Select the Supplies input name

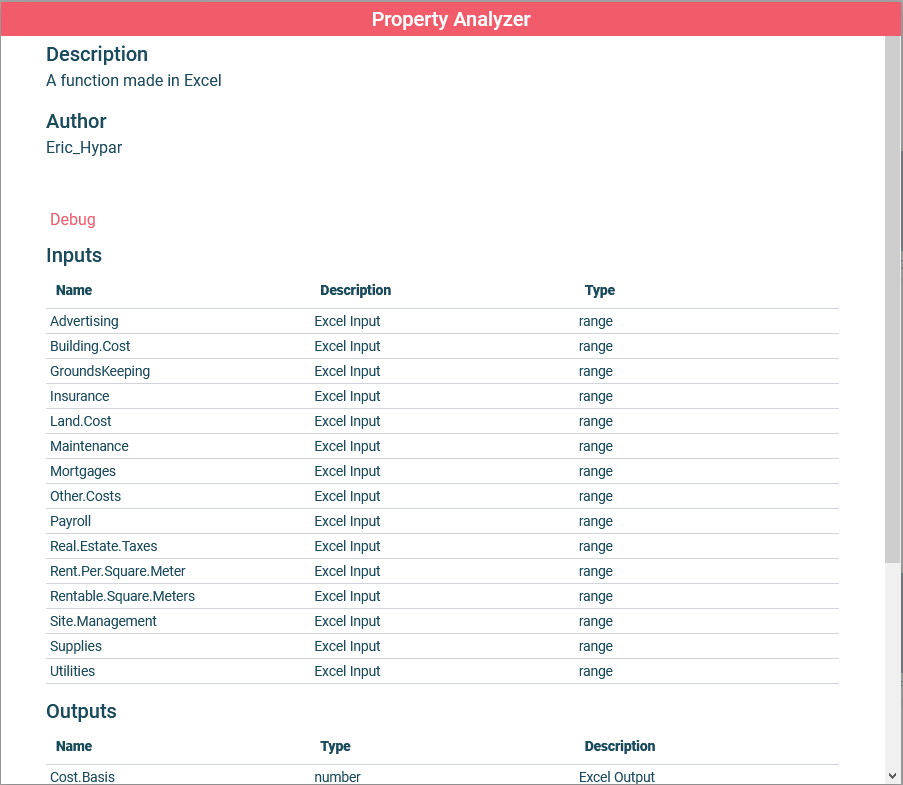(x=75, y=646)
